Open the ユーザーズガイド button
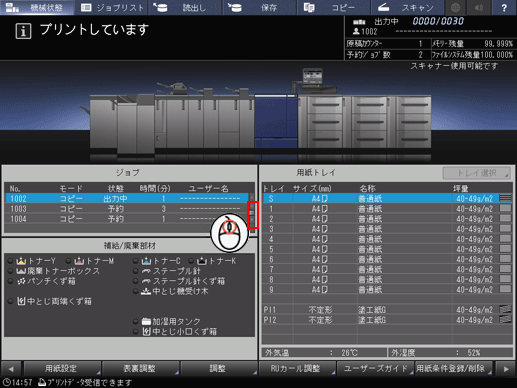The height and width of the screenshot is (388, 517). 375,368
